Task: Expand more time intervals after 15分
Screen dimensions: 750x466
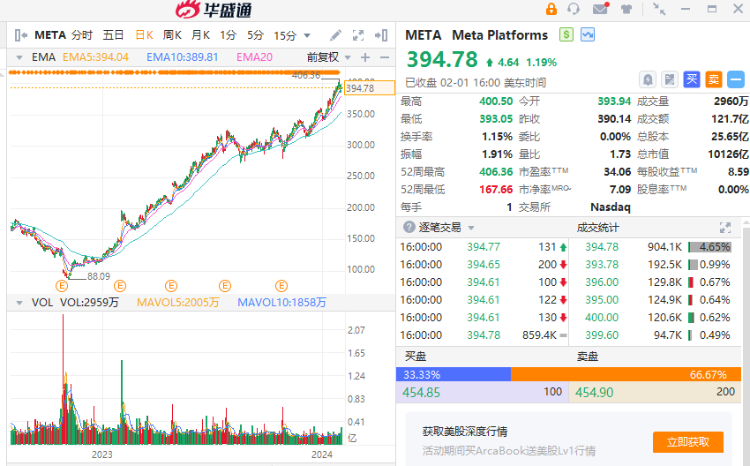Action: click(x=305, y=34)
